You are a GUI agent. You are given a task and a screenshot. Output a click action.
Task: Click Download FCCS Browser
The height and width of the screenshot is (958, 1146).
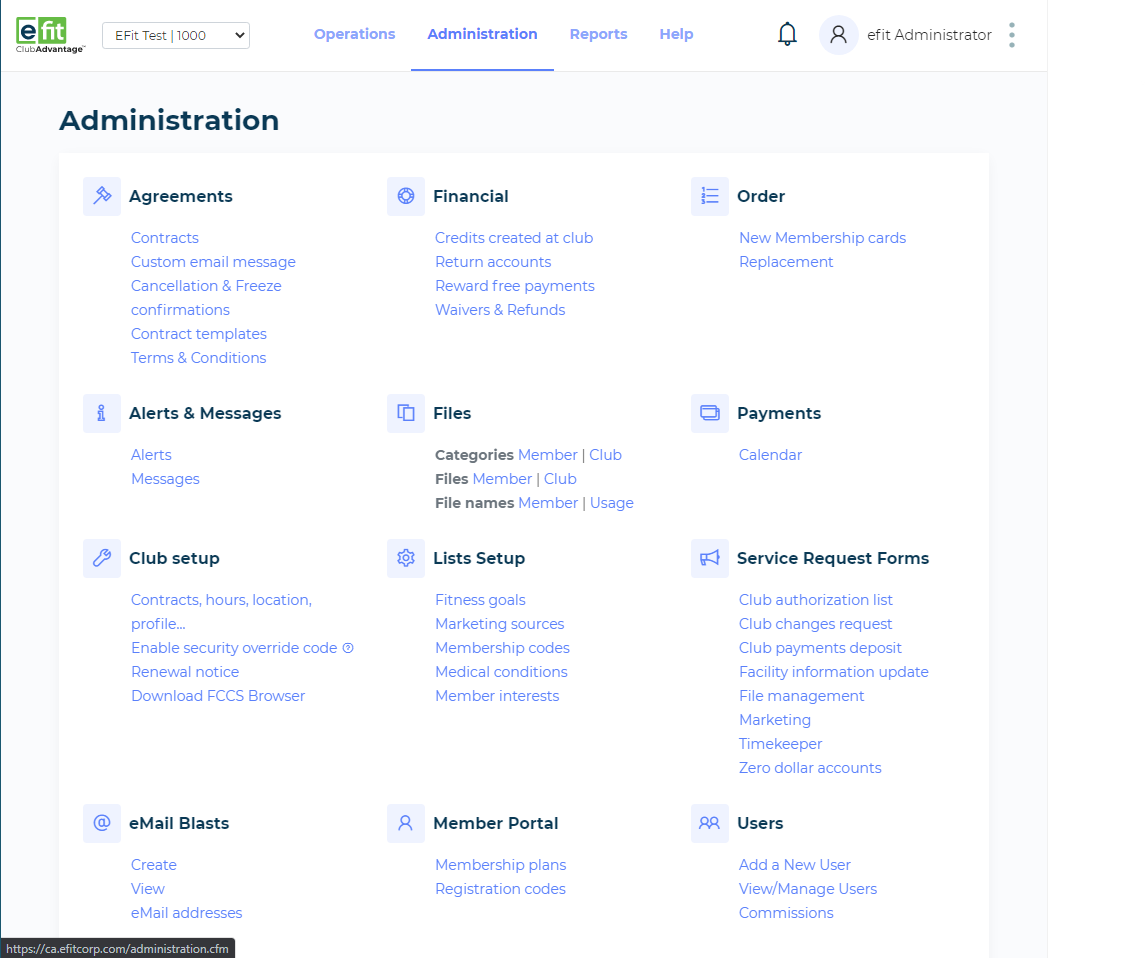coord(218,696)
